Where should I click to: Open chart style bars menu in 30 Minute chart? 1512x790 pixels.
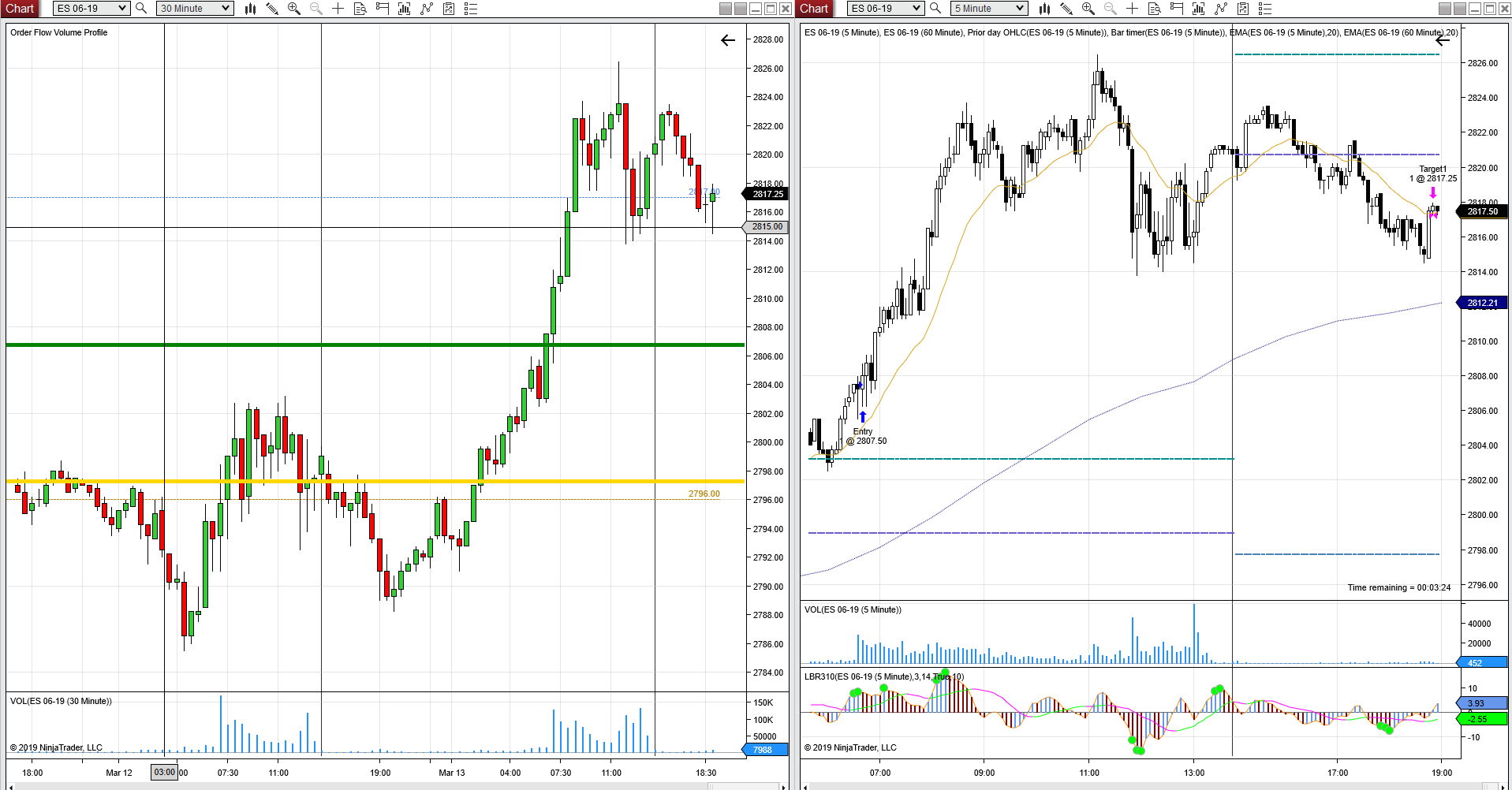(x=250, y=8)
